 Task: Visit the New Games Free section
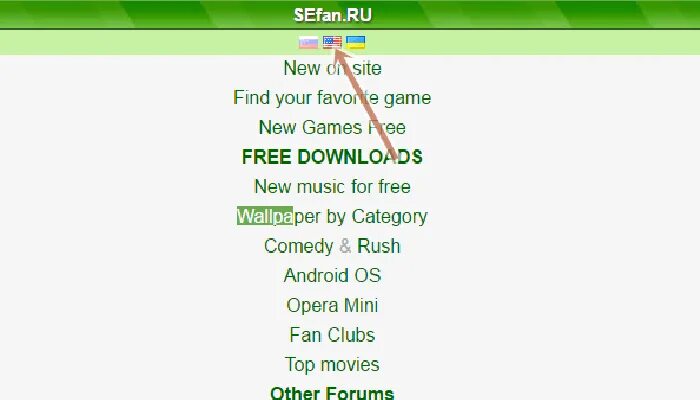click(x=332, y=127)
